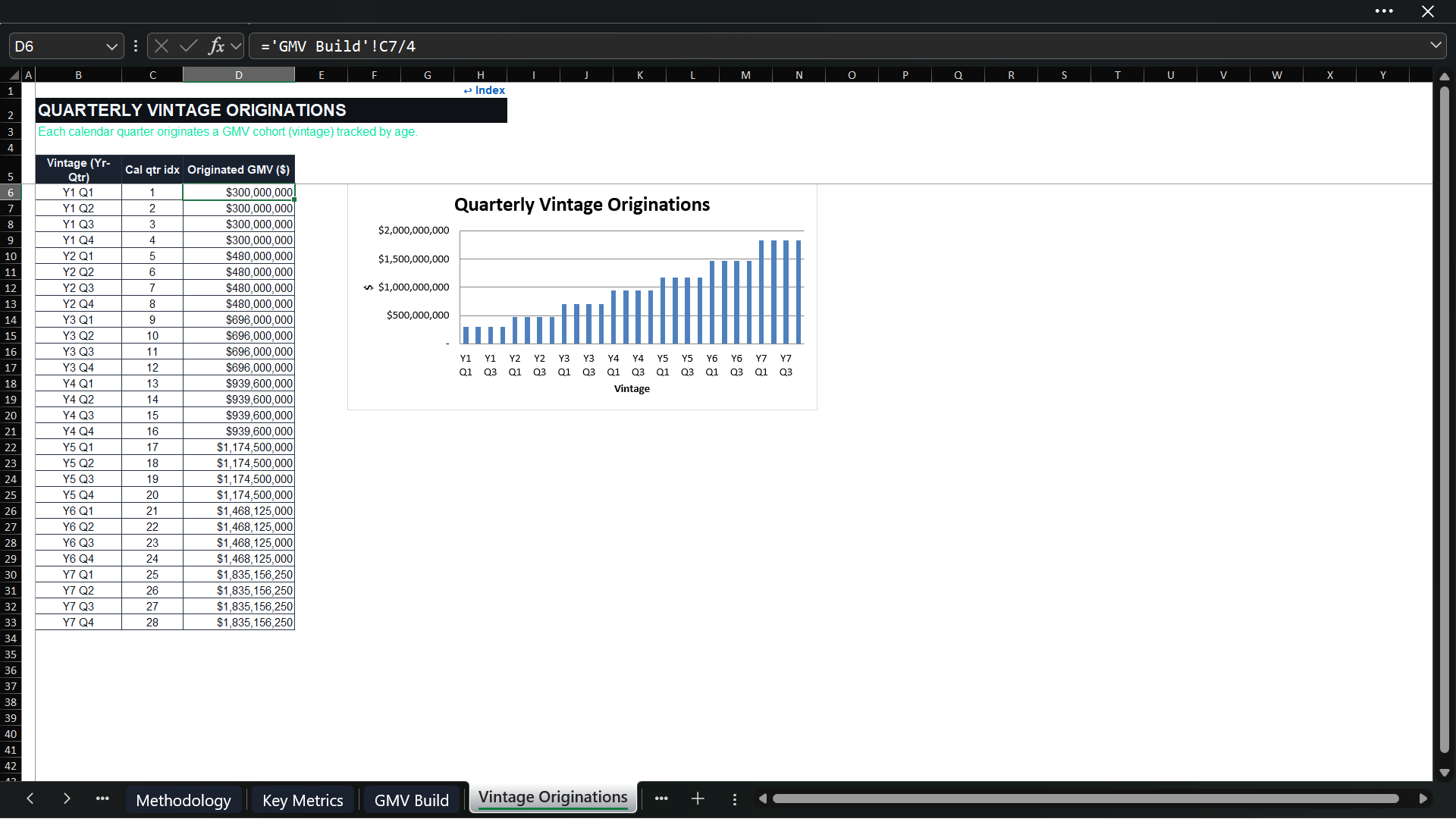
Task: Click the cancel formula X icon
Action: (x=162, y=46)
